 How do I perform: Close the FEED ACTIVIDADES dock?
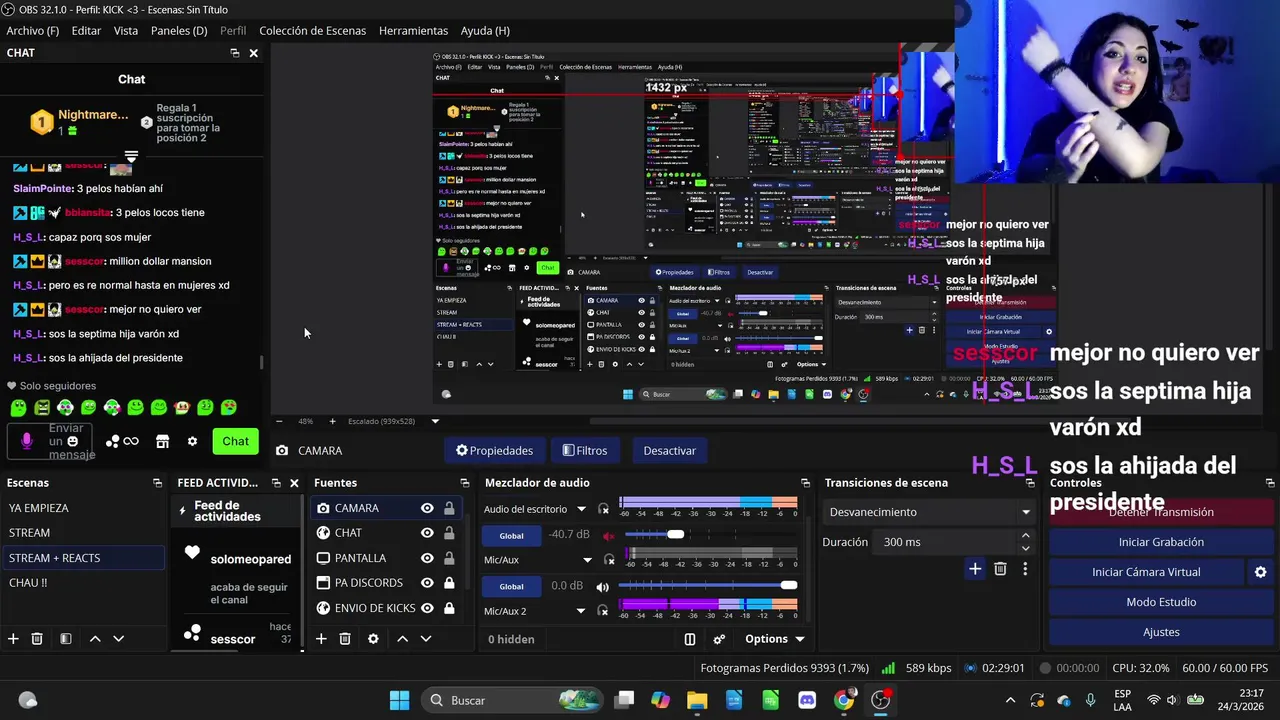click(294, 483)
